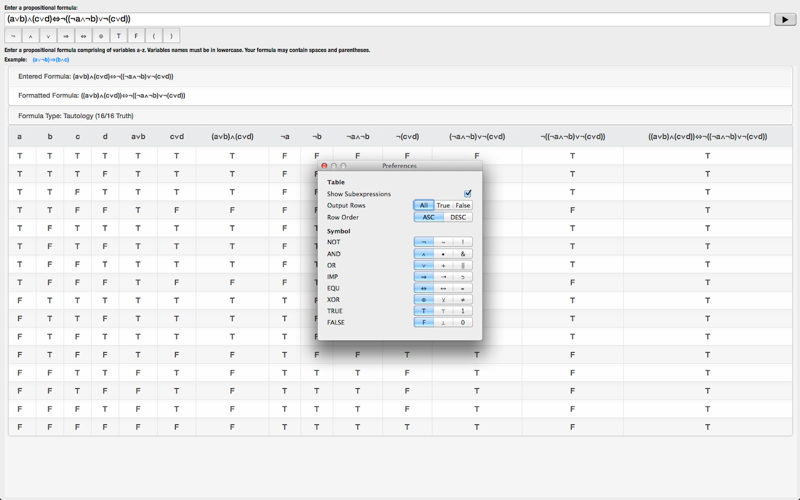This screenshot has width=800, height=500.
Task: Insert the equivalence double-arrow symbol from the toolbar
Action: (x=84, y=36)
